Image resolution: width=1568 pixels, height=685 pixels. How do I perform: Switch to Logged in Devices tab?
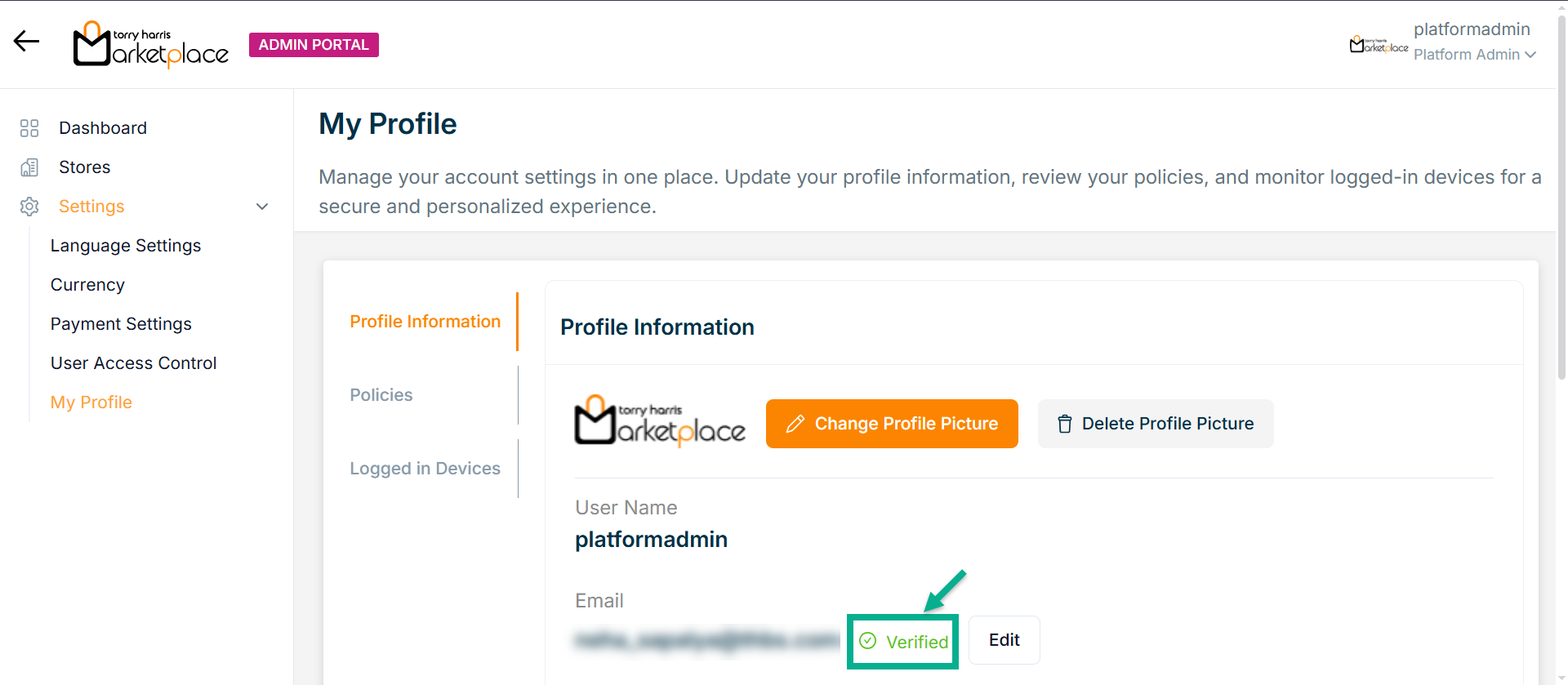[x=425, y=469]
